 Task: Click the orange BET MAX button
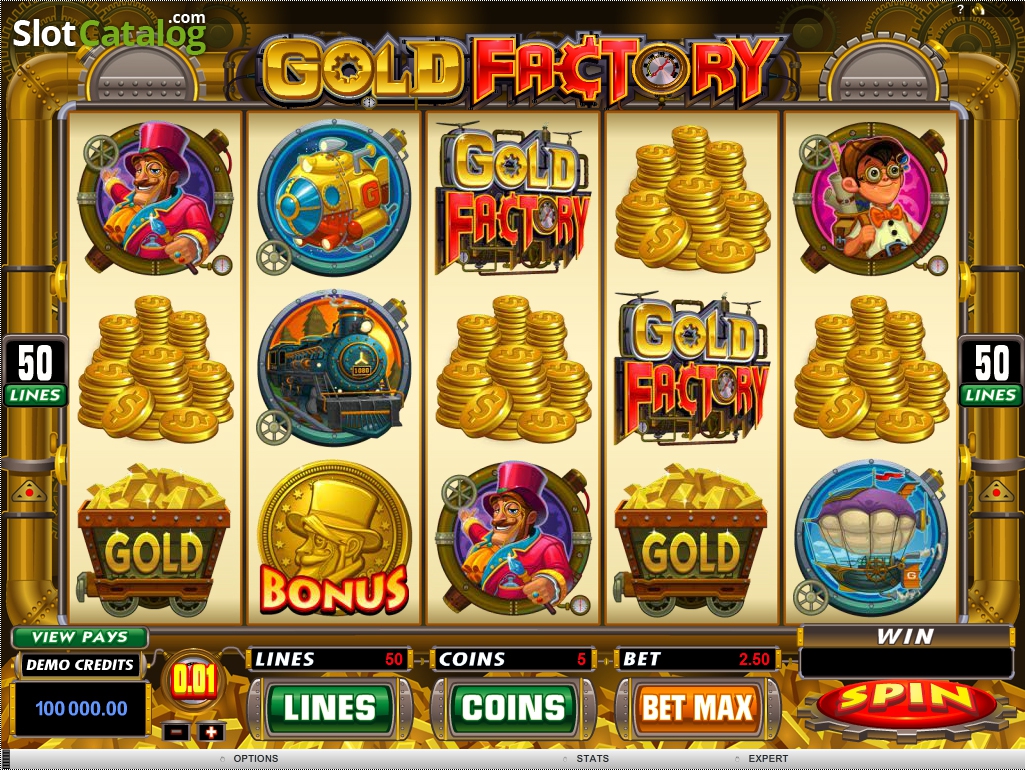point(697,708)
